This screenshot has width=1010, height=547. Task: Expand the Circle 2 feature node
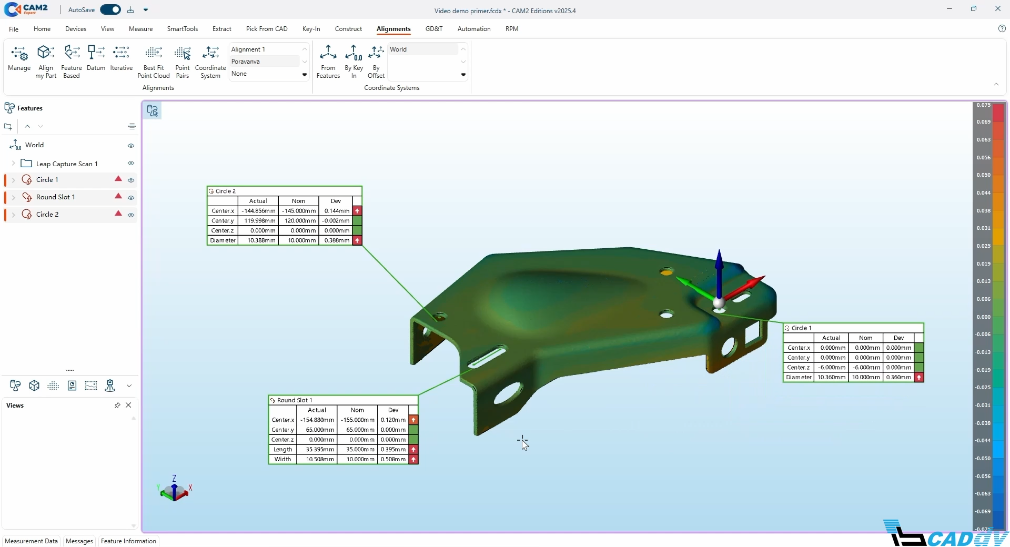tap(14, 215)
